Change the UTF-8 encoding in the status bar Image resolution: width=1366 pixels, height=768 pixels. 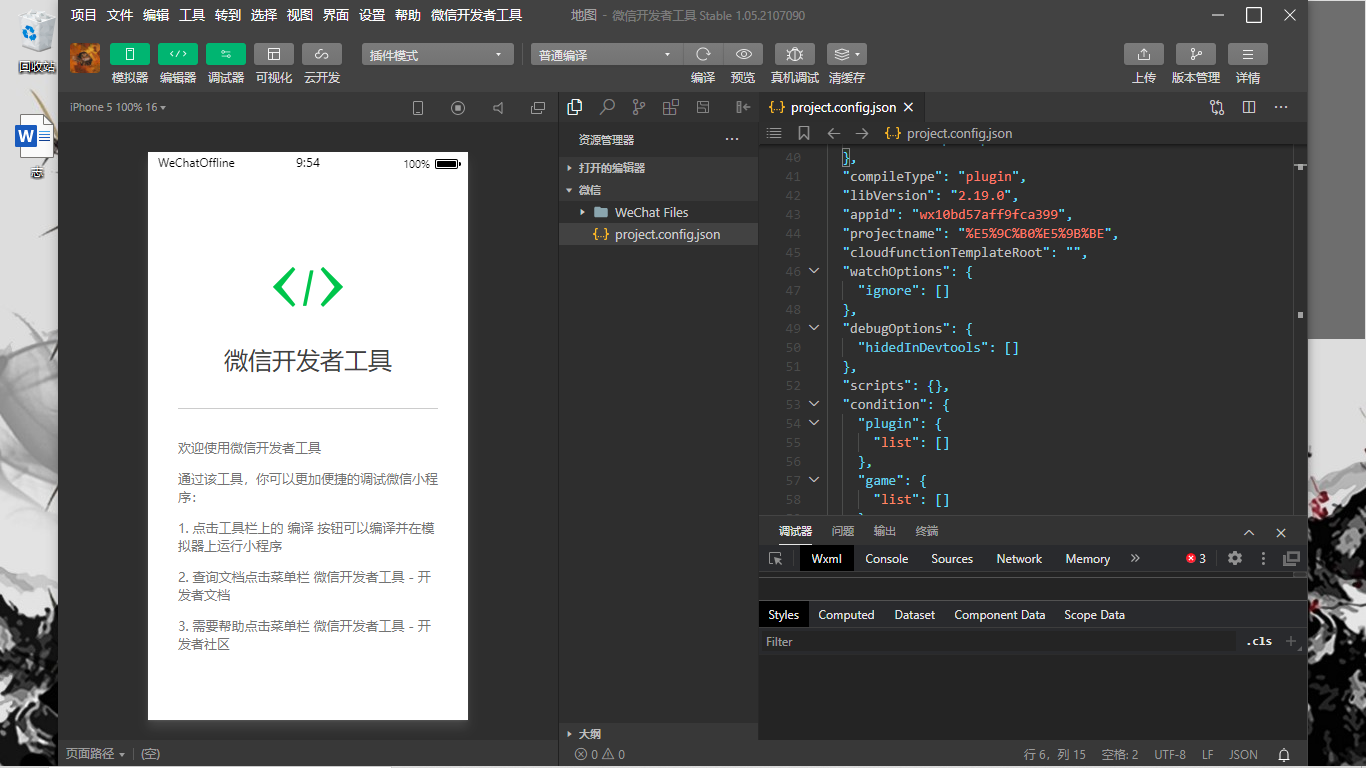(x=1170, y=755)
